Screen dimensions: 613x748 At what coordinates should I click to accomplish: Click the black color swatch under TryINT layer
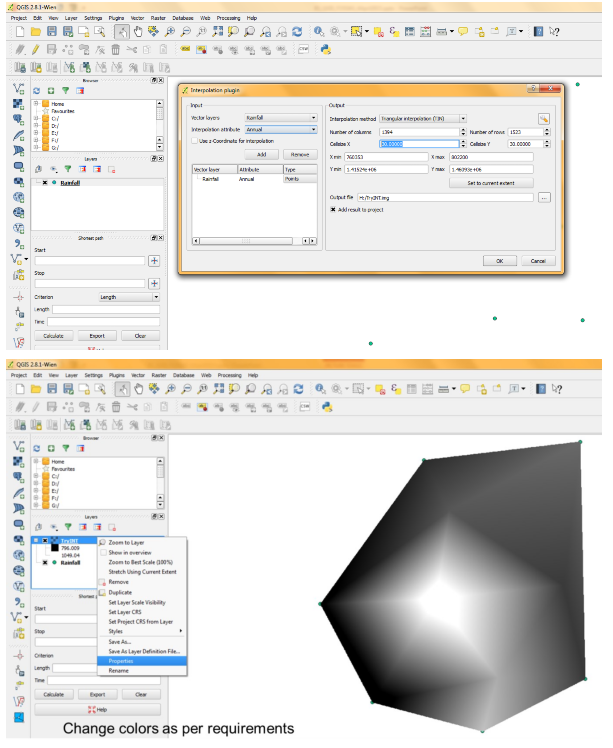coord(53,550)
